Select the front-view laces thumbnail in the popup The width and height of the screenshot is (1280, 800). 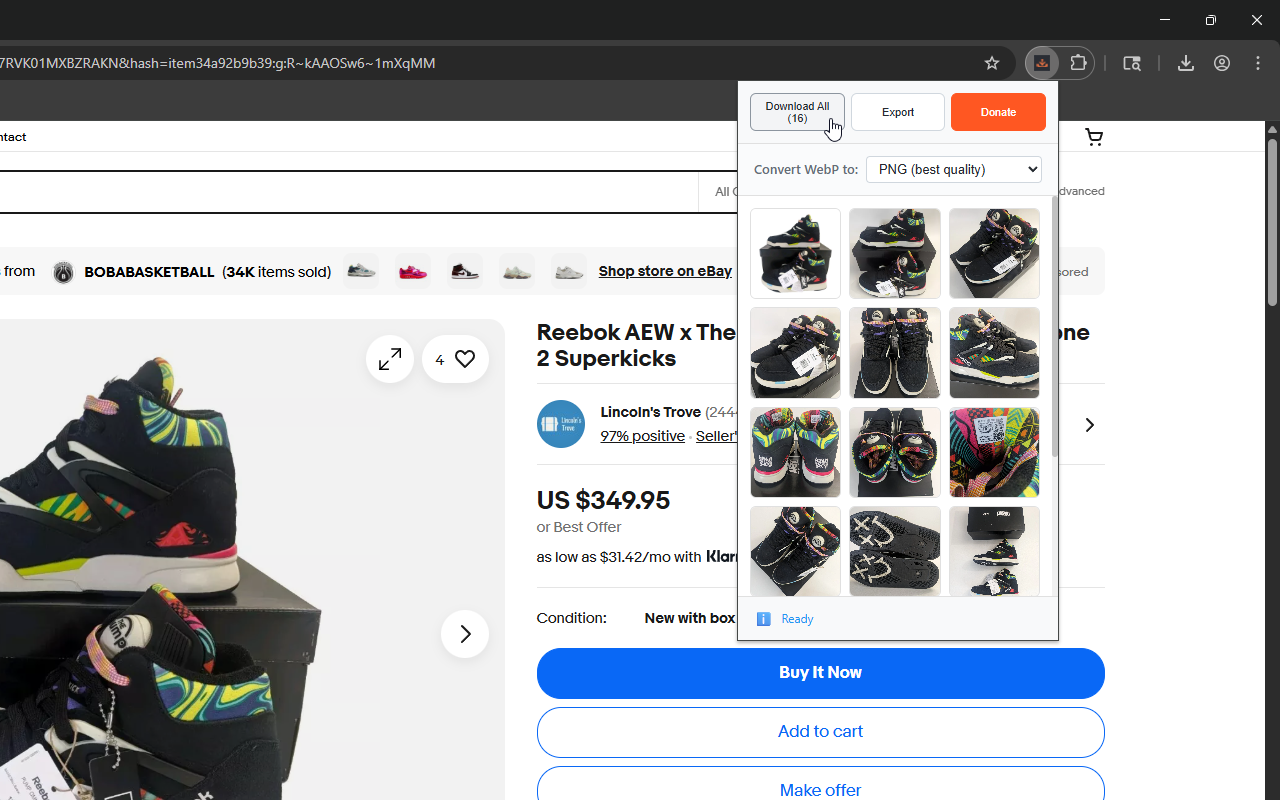click(x=895, y=353)
